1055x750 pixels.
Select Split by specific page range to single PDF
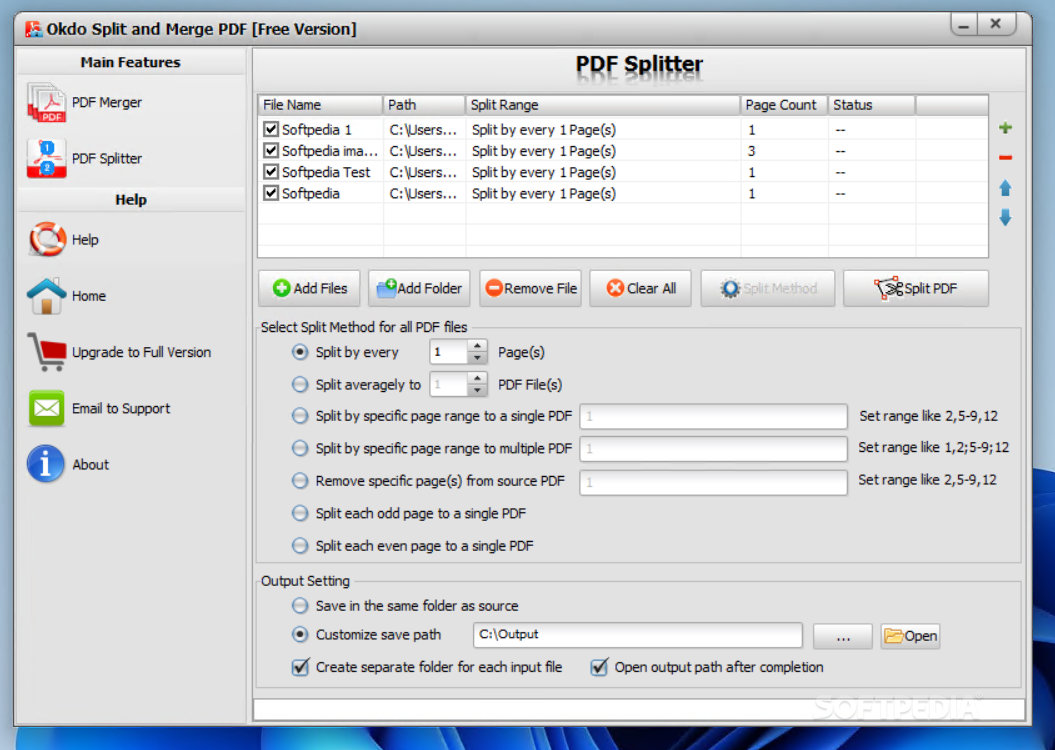pos(300,416)
